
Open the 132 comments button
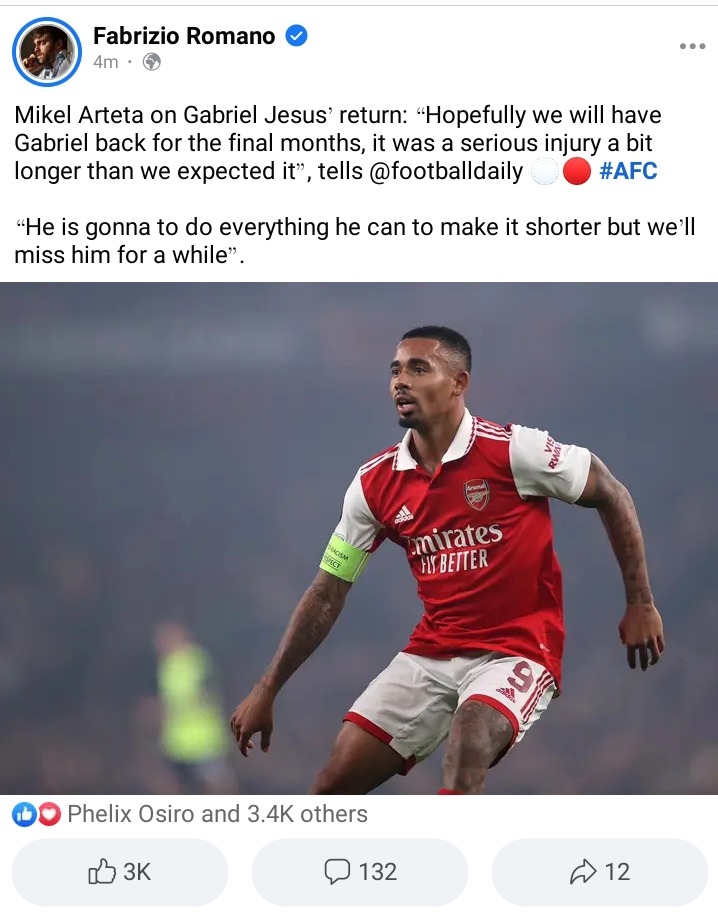(x=359, y=872)
